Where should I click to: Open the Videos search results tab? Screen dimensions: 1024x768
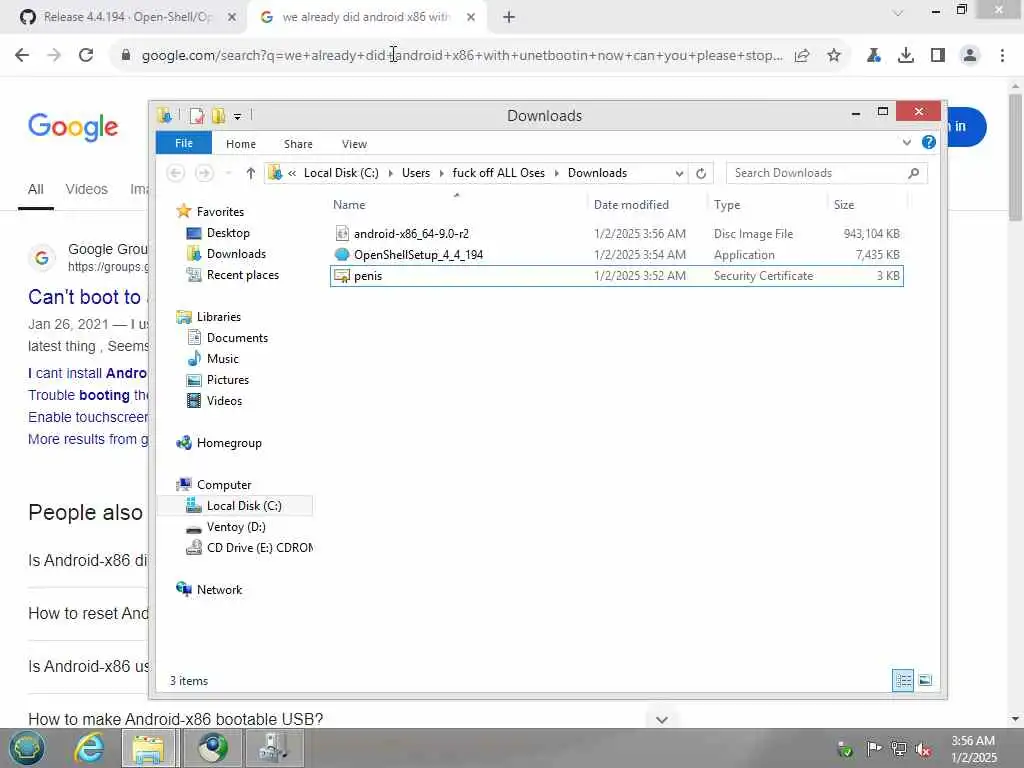pos(86,189)
